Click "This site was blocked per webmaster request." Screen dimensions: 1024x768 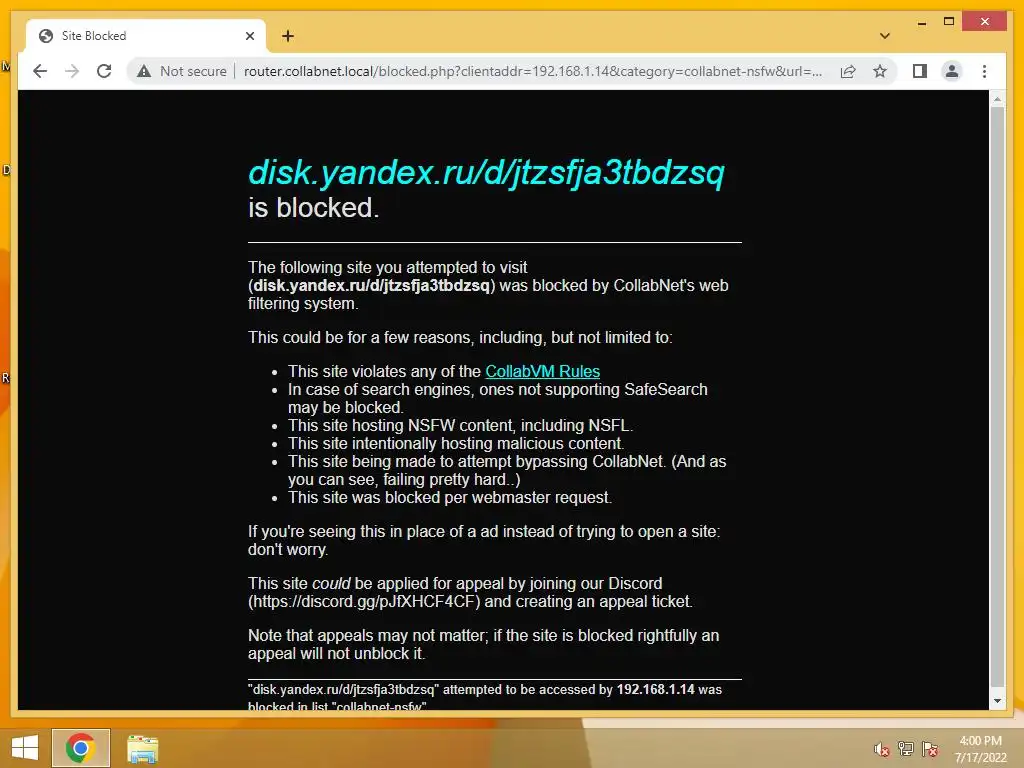pos(450,498)
